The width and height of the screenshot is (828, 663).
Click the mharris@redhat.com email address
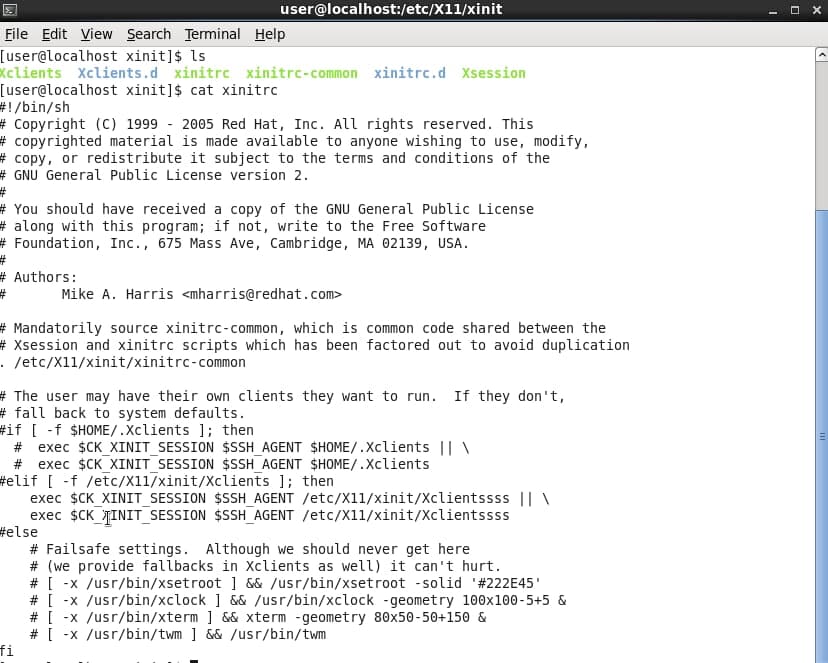[262, 294]
